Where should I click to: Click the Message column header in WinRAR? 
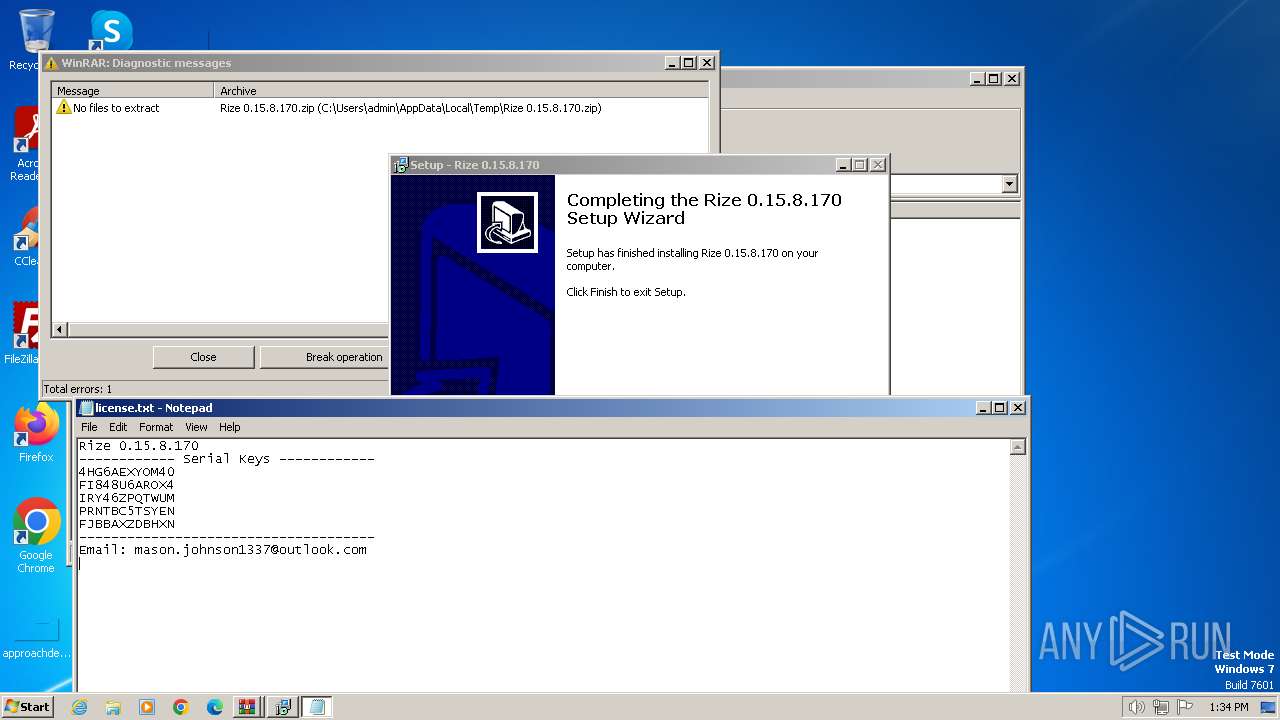pyautogui.click(x=134, y=90)
